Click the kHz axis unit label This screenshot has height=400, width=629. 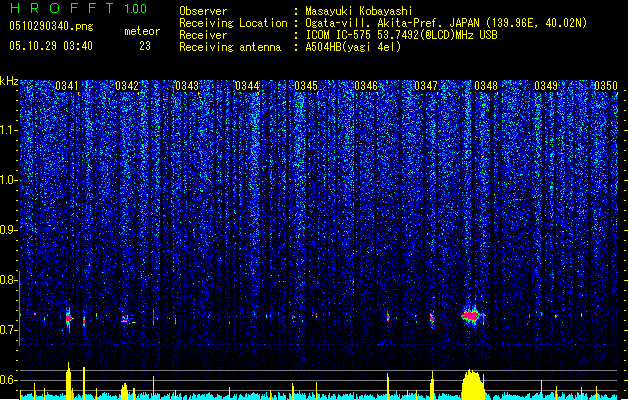pos(9,81)
